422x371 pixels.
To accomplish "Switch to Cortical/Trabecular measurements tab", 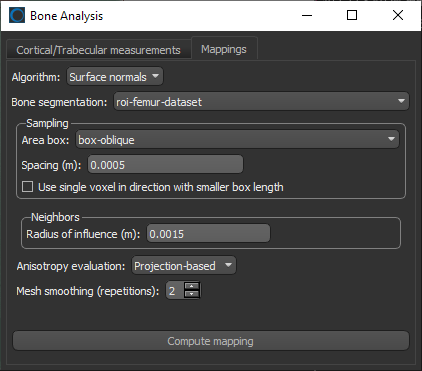I will (x=99, y=50).
